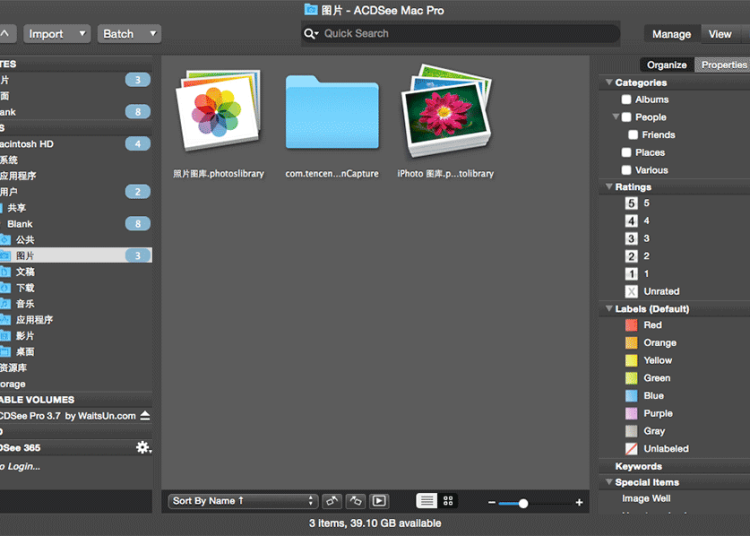750x536 pixels.
Task: Open ACDSee 365 gear settings
Action: (x=143, y=447)
